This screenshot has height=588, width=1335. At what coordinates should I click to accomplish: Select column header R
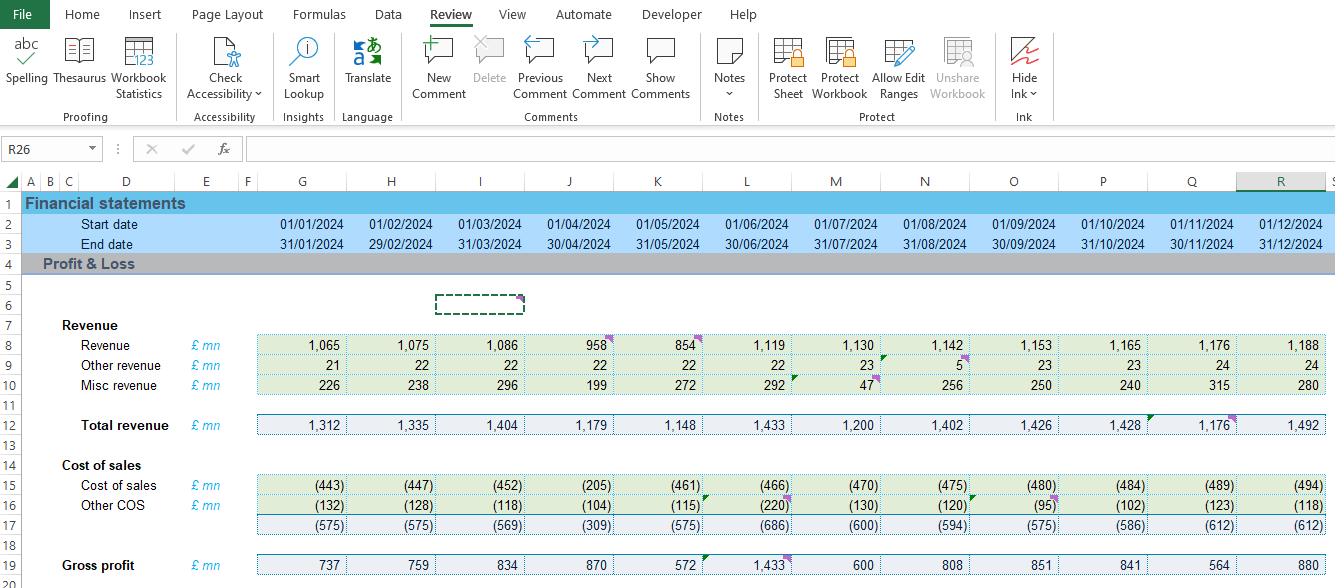click(x=1281, y=181)
